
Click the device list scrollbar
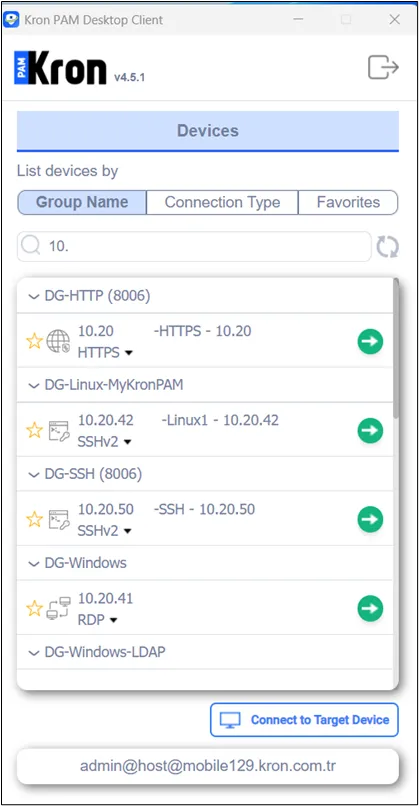pos(396,347)
